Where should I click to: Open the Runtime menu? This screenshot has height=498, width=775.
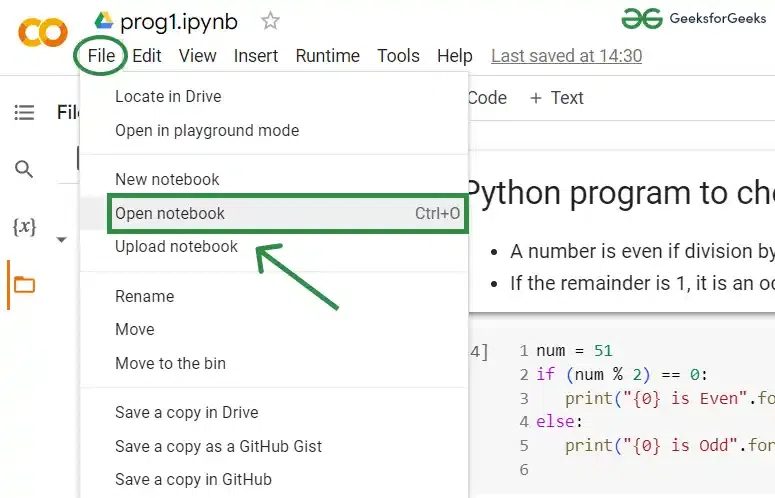[327, 56]
